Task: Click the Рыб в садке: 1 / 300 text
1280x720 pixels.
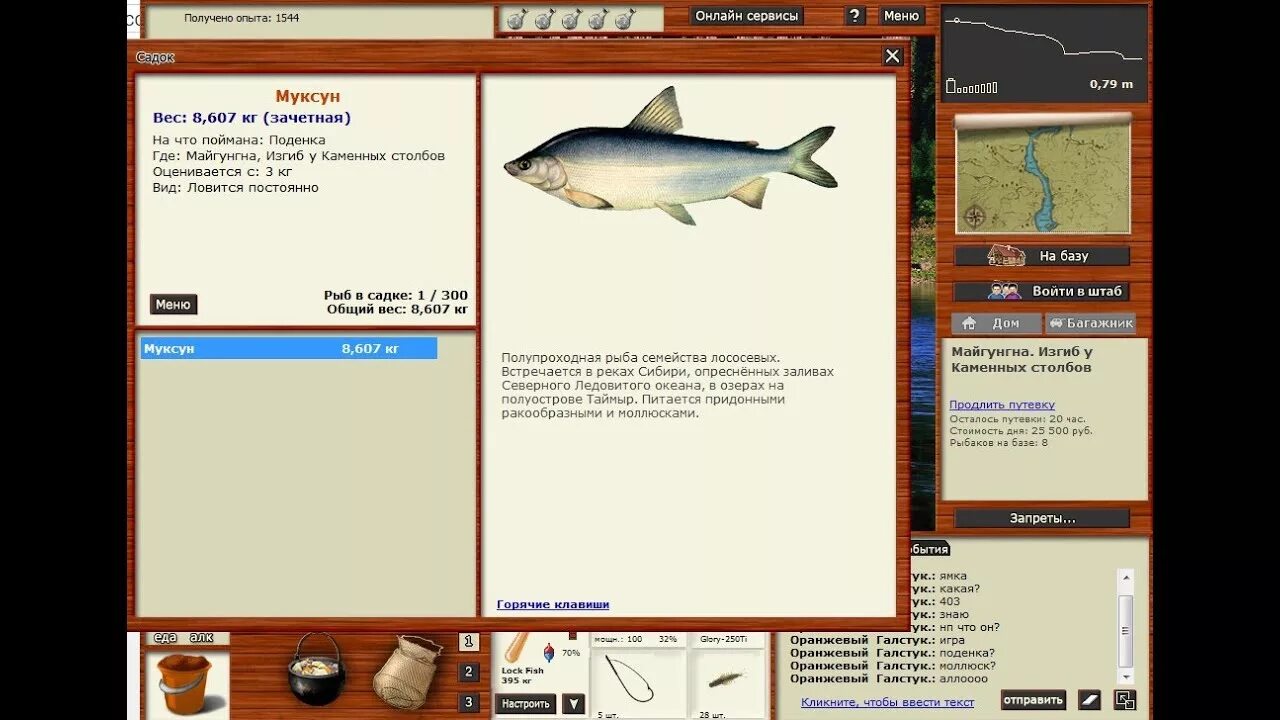Action: coord(396,295)
